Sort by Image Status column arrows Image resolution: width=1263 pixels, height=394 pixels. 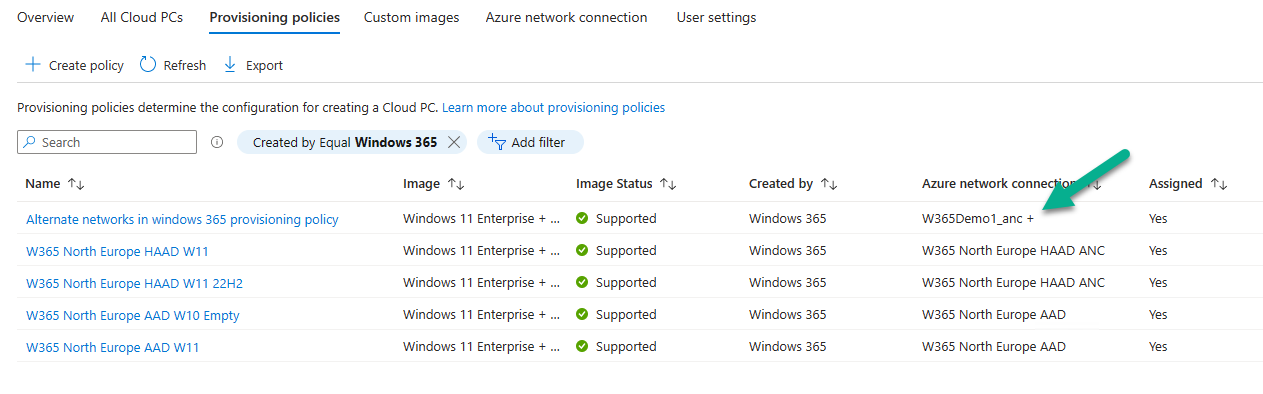(668, 184)
